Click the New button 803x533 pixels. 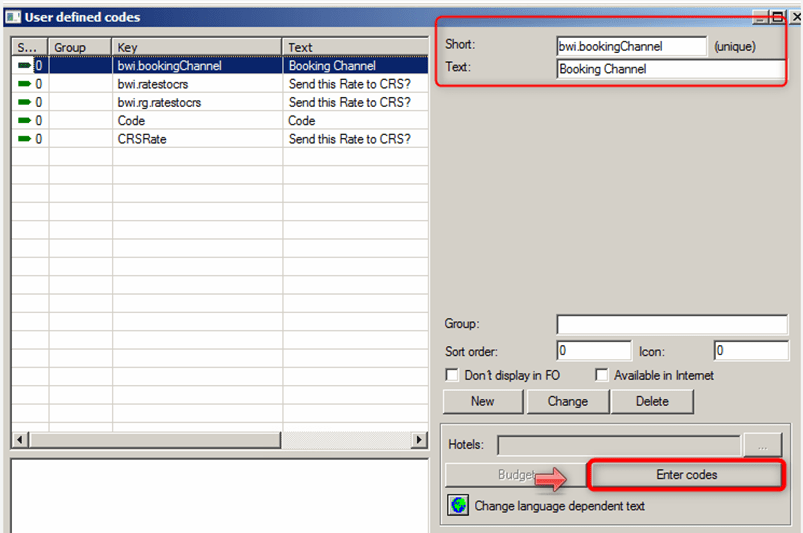(483, 401)
